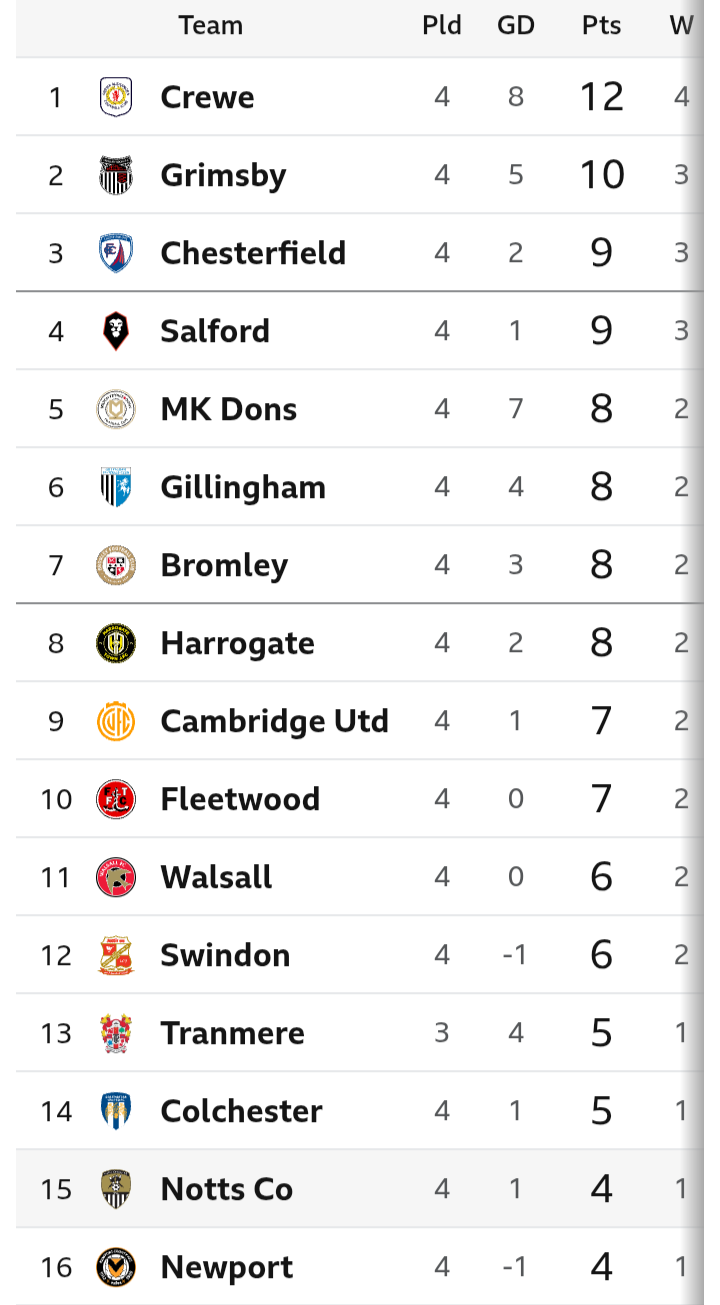Click the GD column header
Screen dimensions: 720x1305
516,26
